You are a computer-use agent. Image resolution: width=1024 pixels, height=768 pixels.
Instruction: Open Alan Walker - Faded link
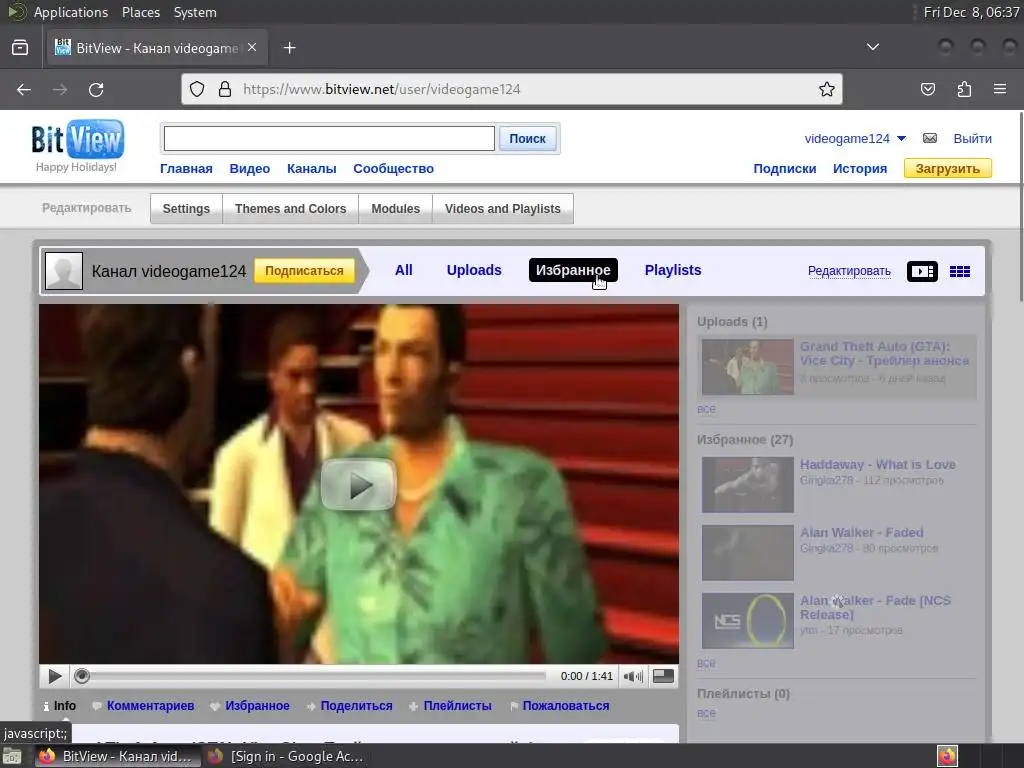pos(861,533)
